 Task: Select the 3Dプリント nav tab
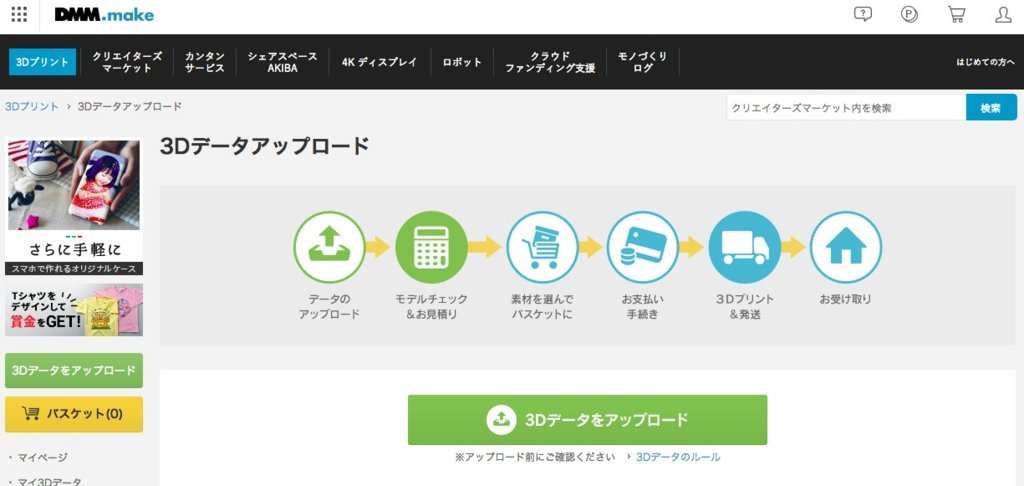click(x=42, y=62)
